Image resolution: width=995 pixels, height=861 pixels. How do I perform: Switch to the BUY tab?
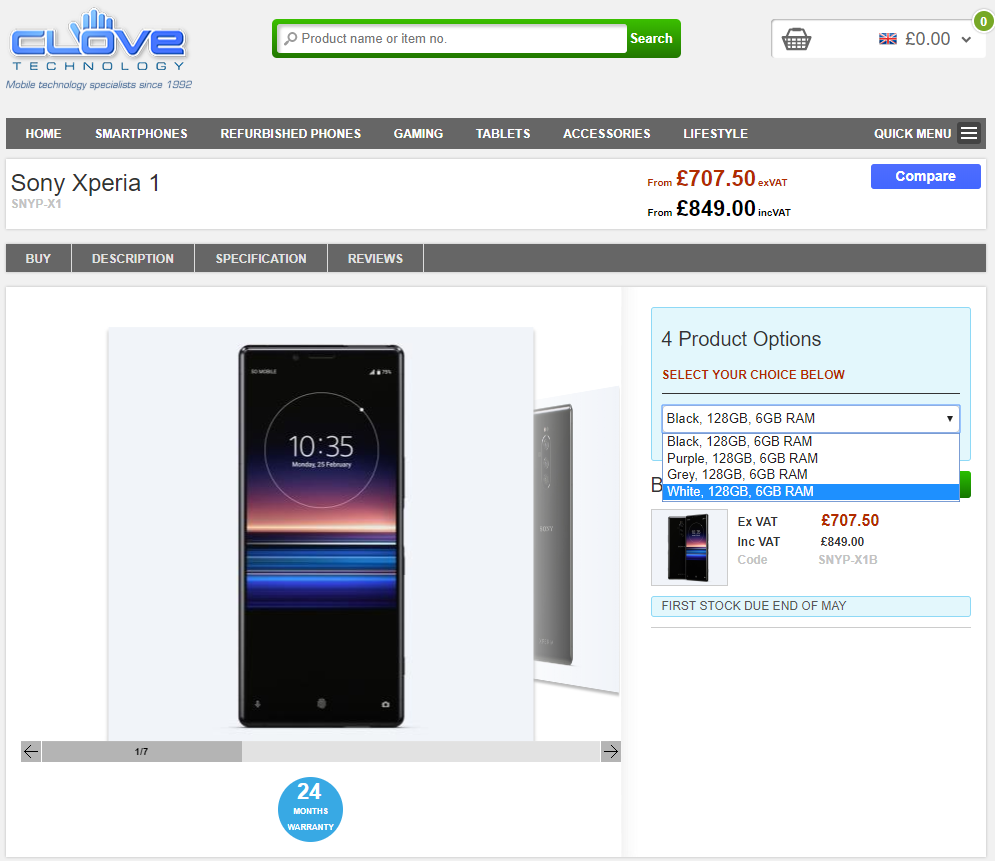[38, 258]
